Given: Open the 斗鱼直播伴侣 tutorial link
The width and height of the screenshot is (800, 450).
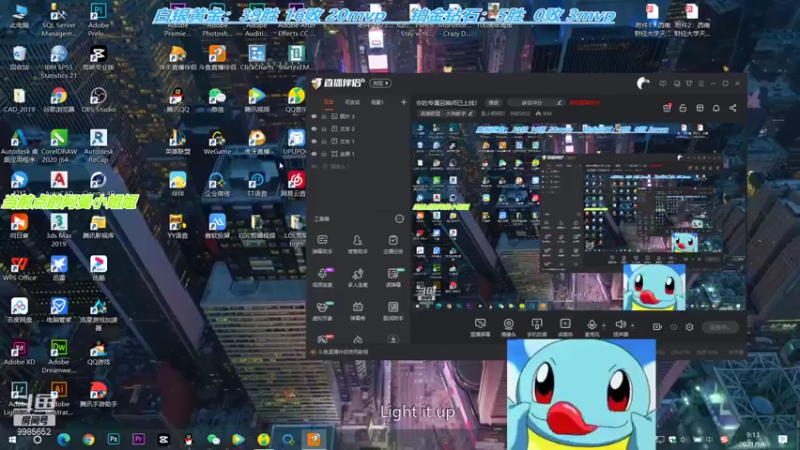Looking at the screenshot, I should tap(342, 352).
